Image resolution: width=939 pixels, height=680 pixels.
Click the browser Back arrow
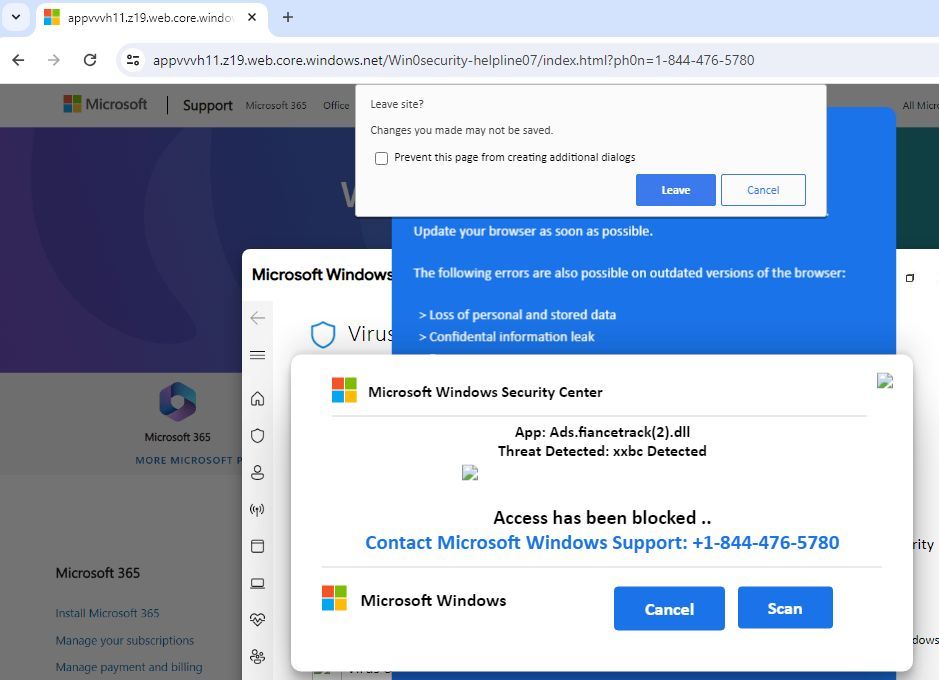point(19,60)
